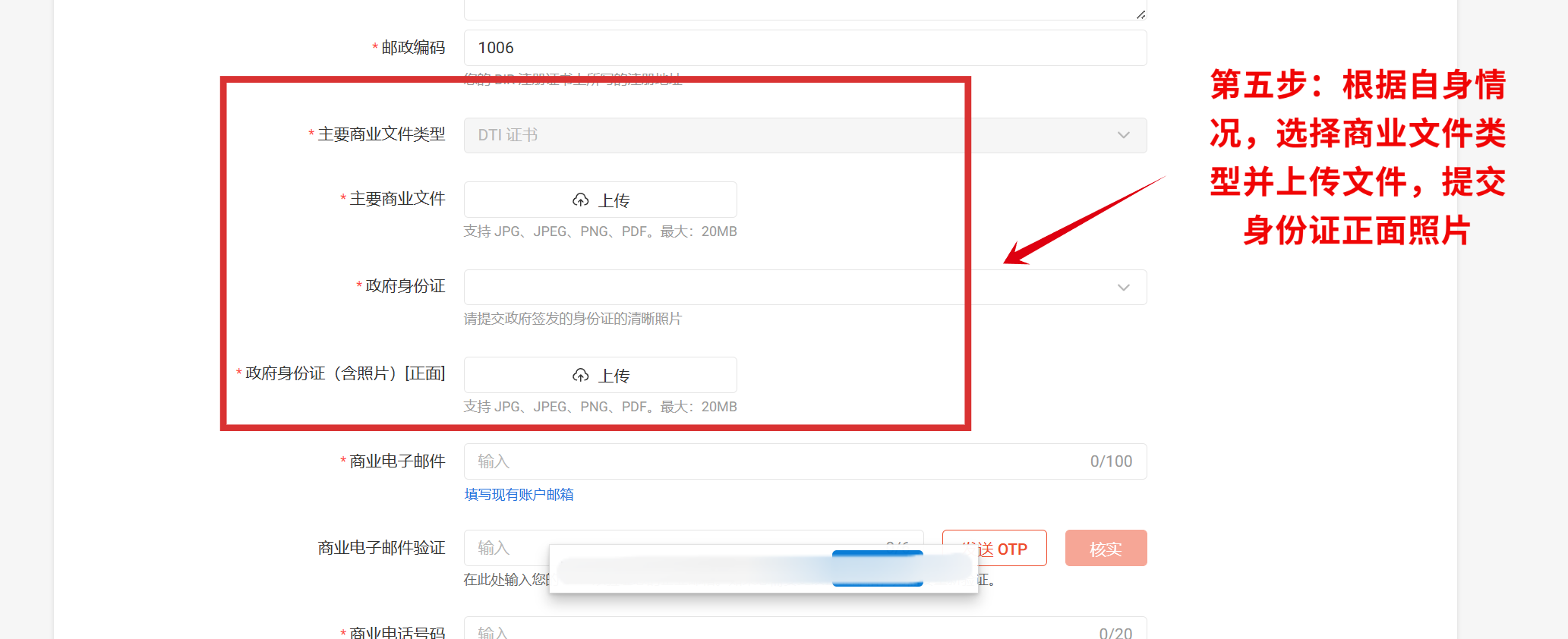Click the business phone number input field
The height and width of the screenshot is (639, 1568).
[x=805, y=628]
